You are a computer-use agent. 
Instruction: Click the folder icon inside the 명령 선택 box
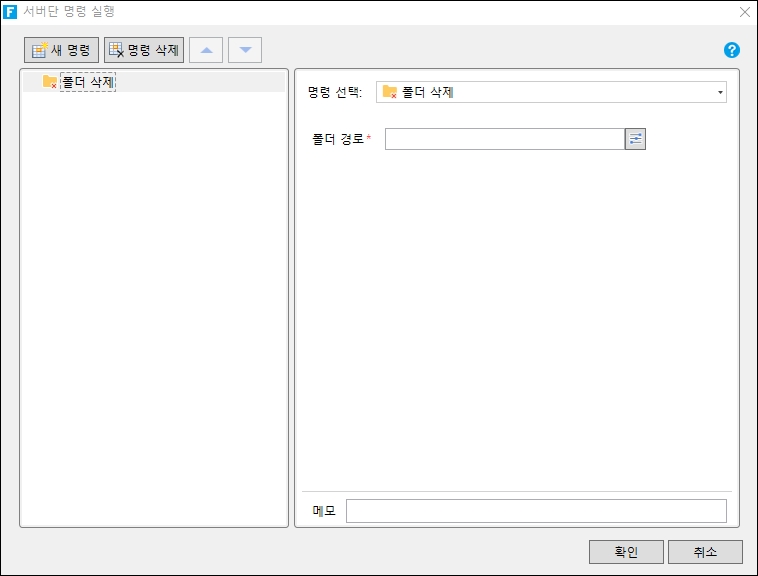(390, 93)
